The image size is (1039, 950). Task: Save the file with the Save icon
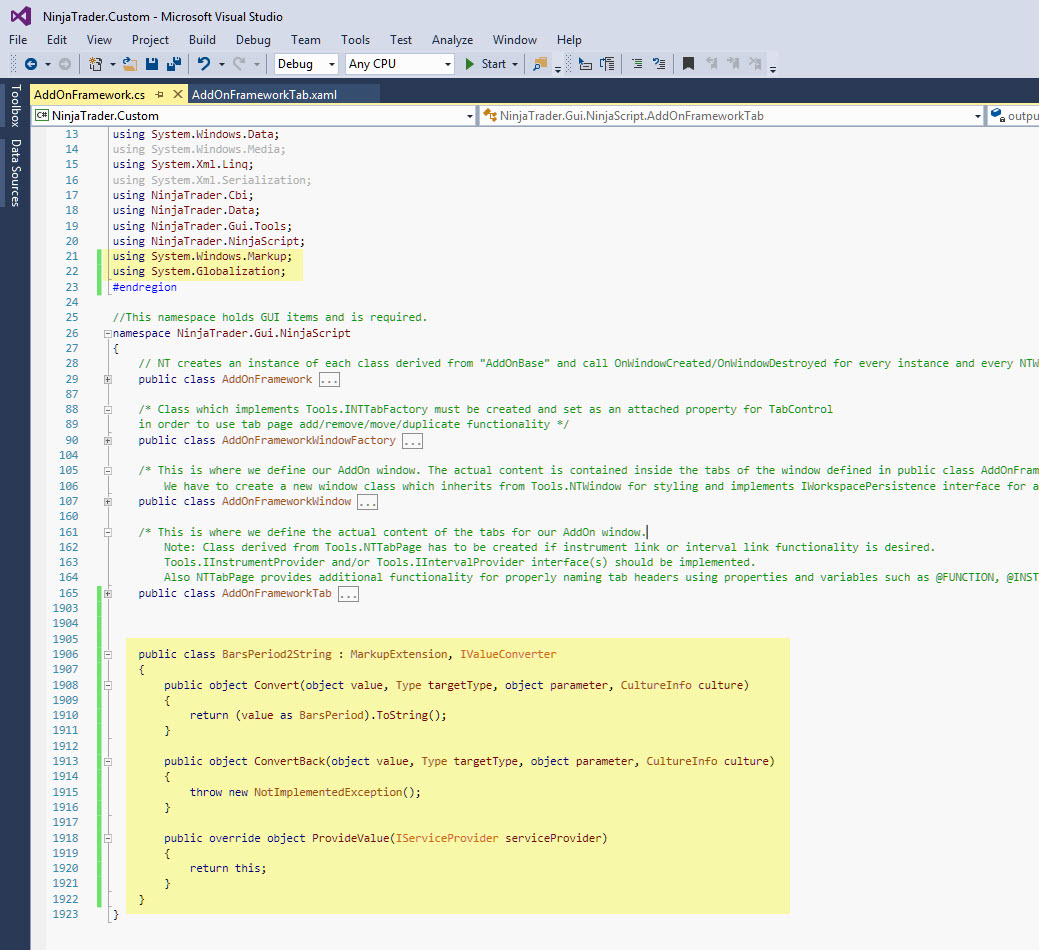[x=152, y=64]
